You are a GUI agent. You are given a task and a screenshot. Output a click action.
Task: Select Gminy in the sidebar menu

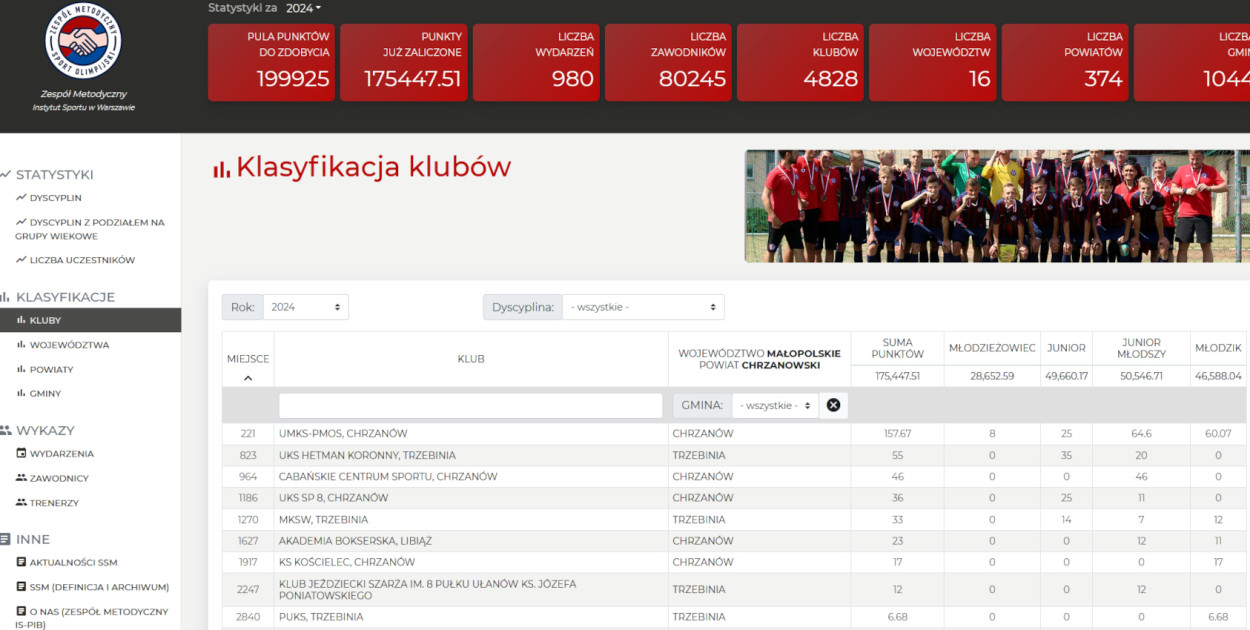[45, 393]
